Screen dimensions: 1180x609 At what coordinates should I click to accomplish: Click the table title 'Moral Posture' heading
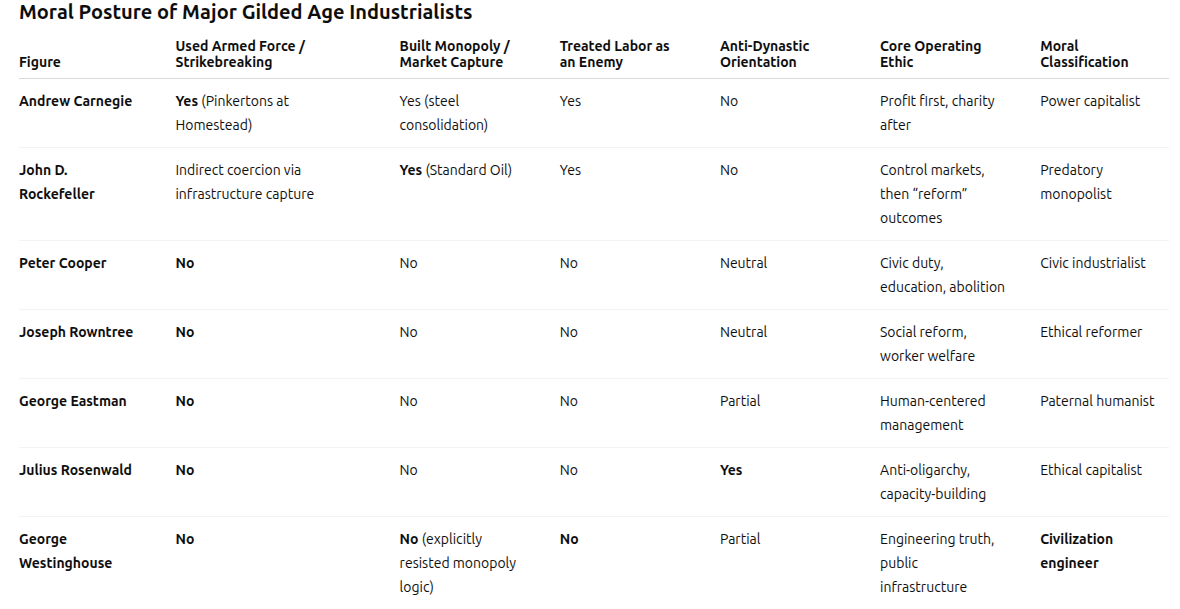246,13
